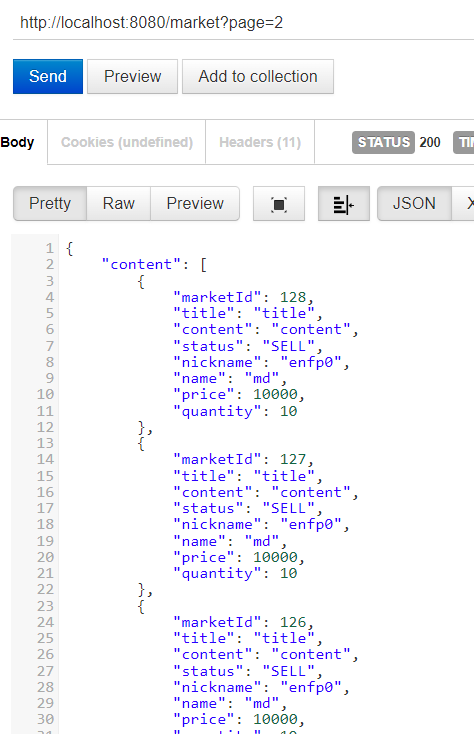This screenshot has height=734, width=474.
Task: Click "quantity" key on line 11
Action: 217,411
